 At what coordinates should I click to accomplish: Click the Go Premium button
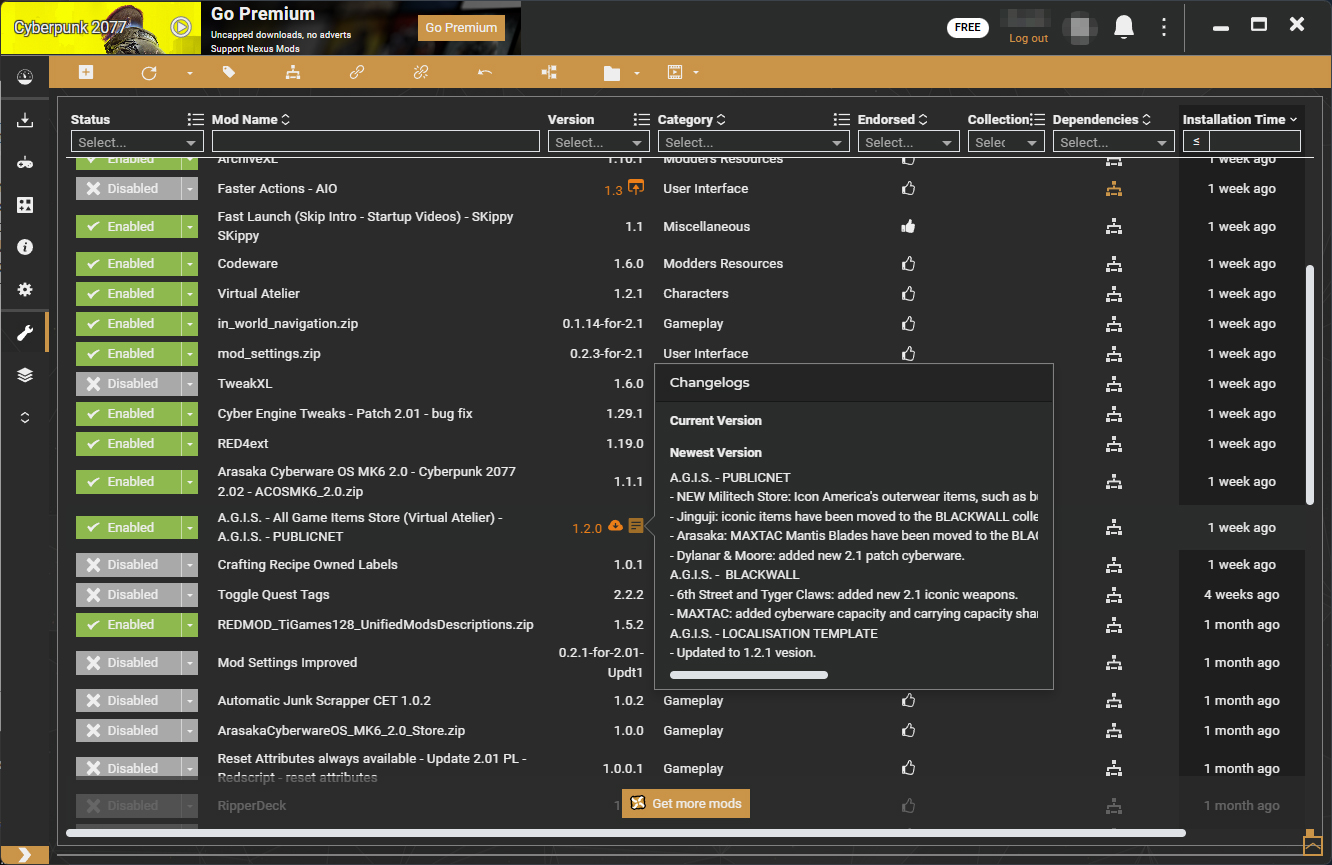[x=461, y=28]
